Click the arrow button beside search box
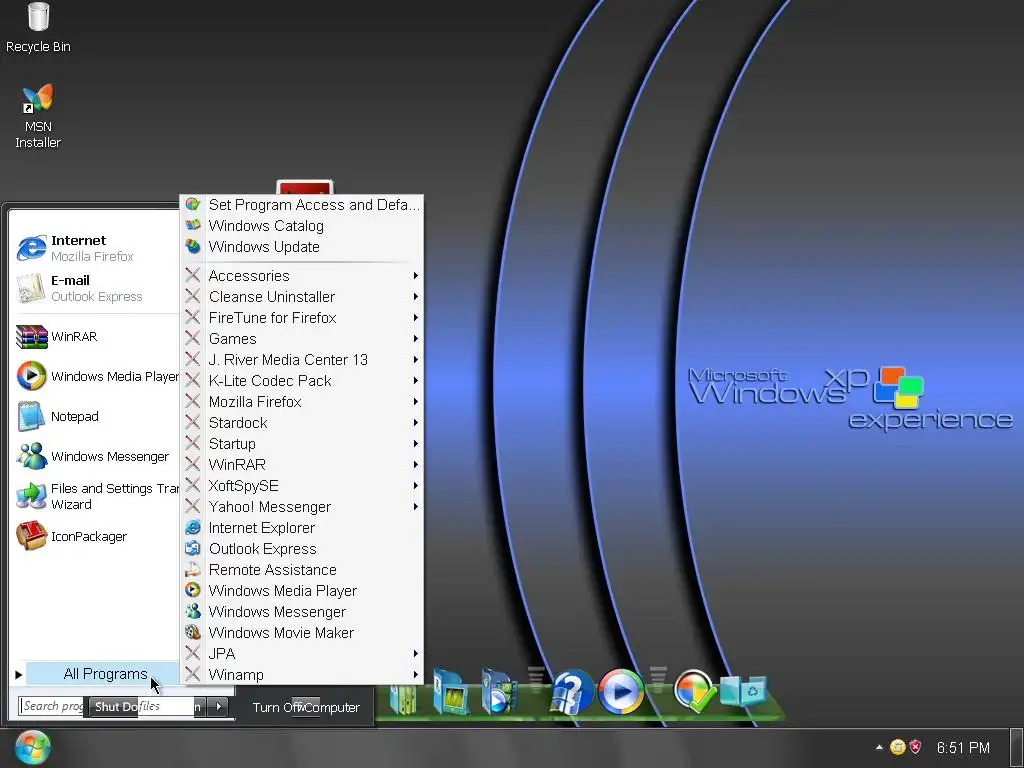The image size is (1024, 768). 219,706
